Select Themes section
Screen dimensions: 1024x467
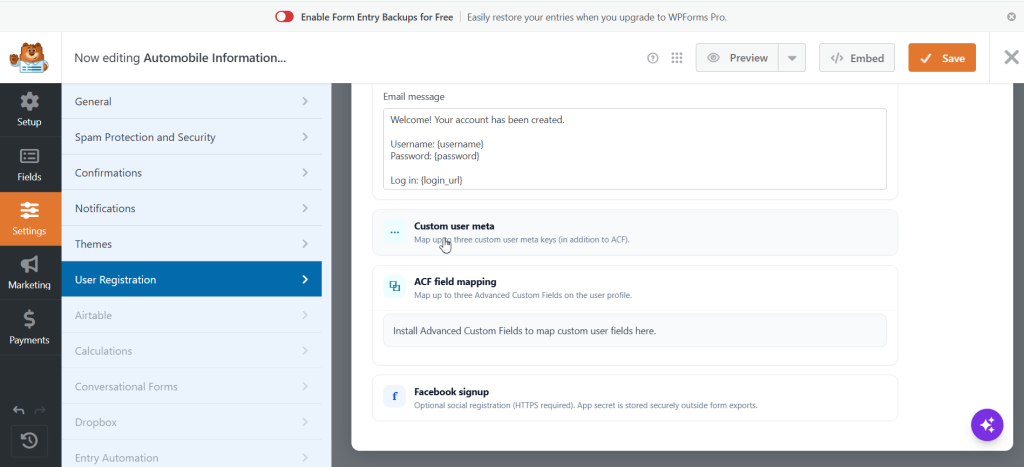tap(191, 244)
